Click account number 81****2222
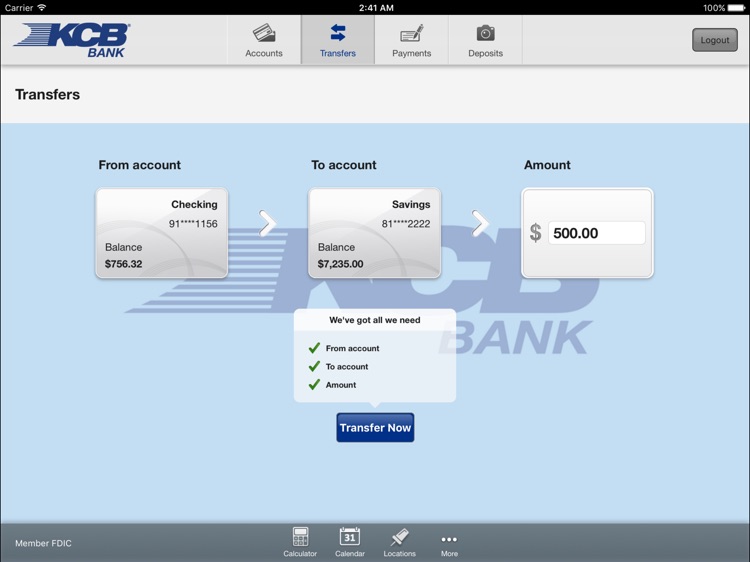 click(406, 223)
